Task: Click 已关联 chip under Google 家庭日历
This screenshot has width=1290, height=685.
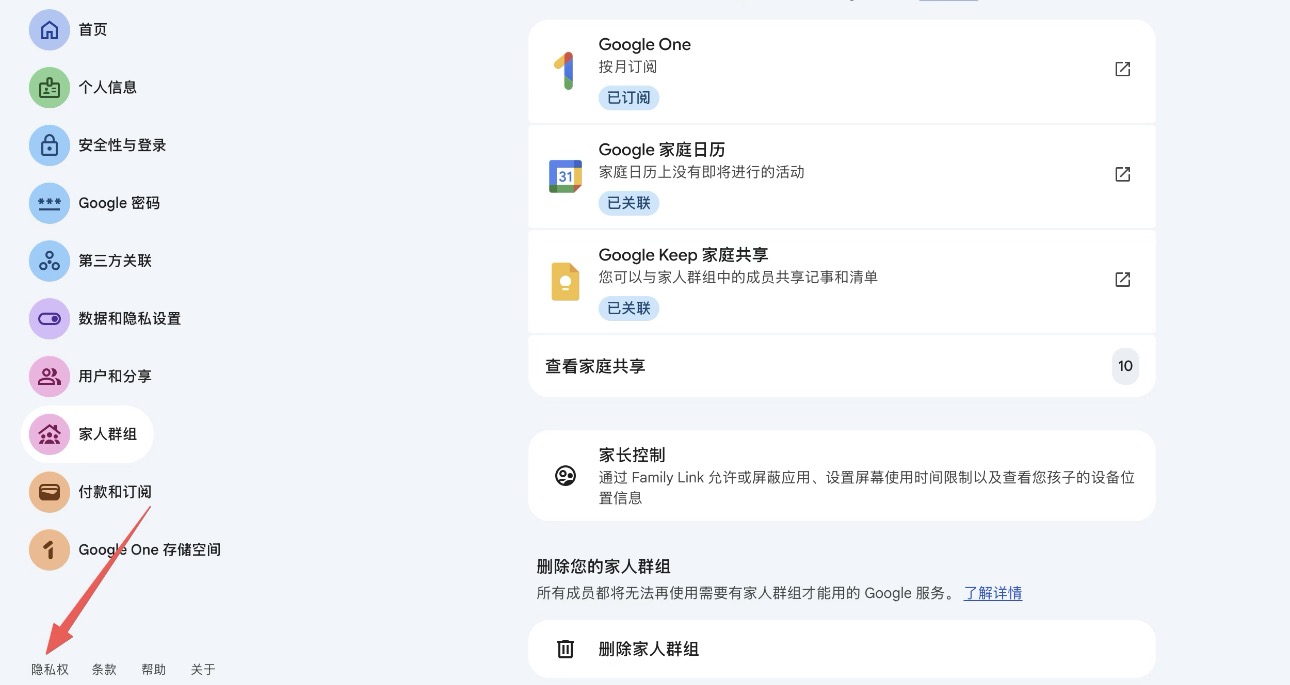Action: [629, 203]
